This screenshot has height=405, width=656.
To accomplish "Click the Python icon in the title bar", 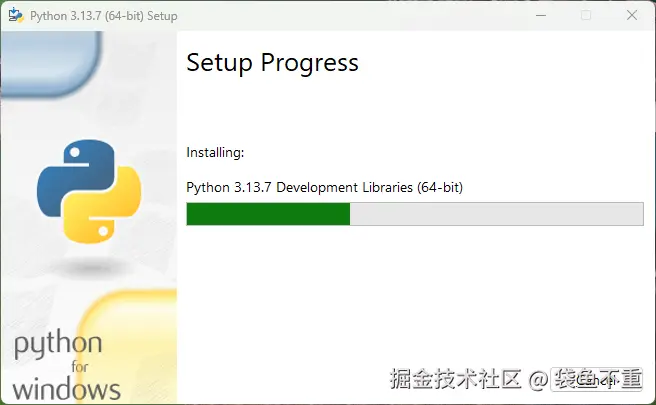I will 16,15.
